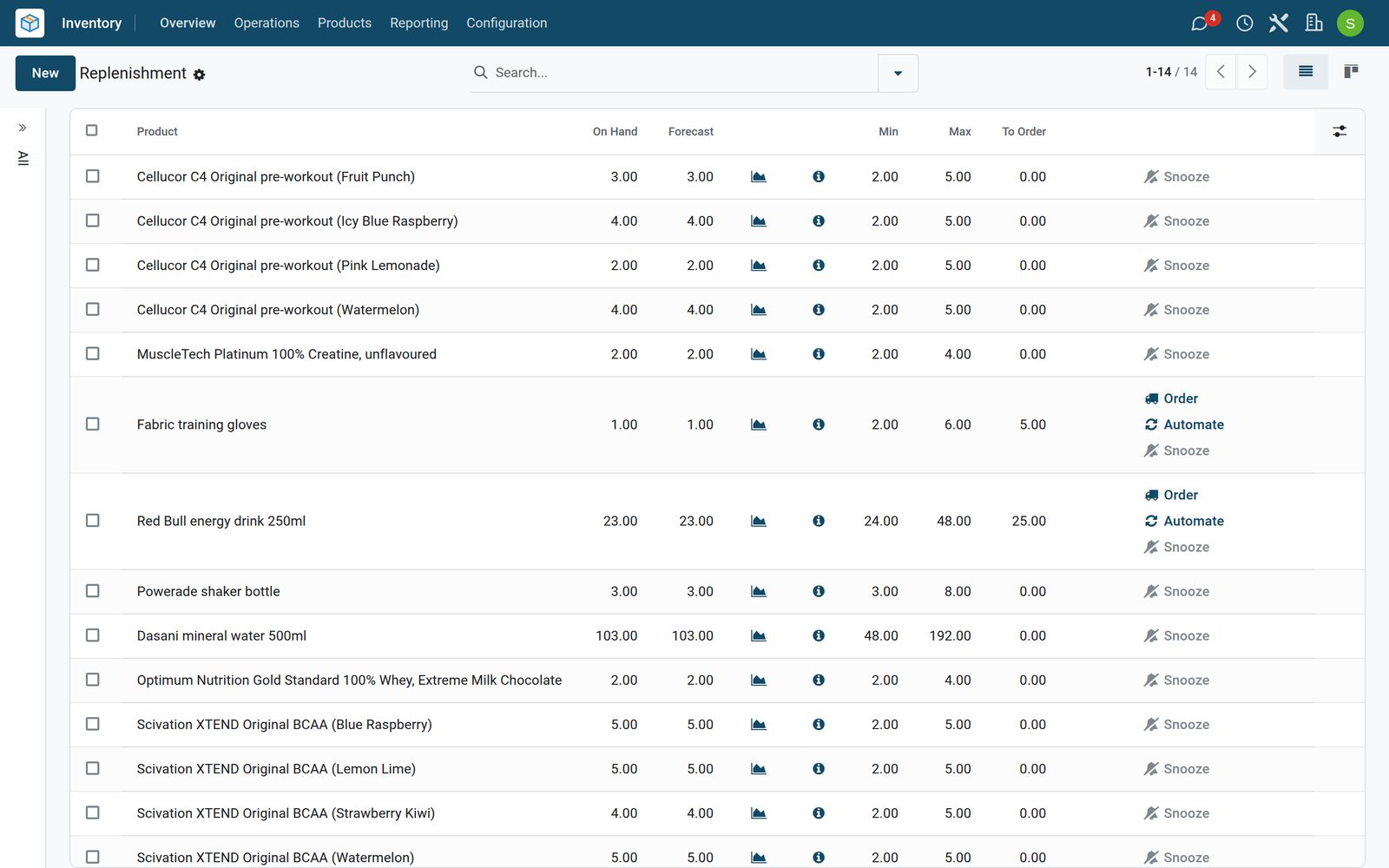Open info icon for Dasani mineral water
Image resolution: width=1389 pixels, height=868 pixels.
[819, 635]
